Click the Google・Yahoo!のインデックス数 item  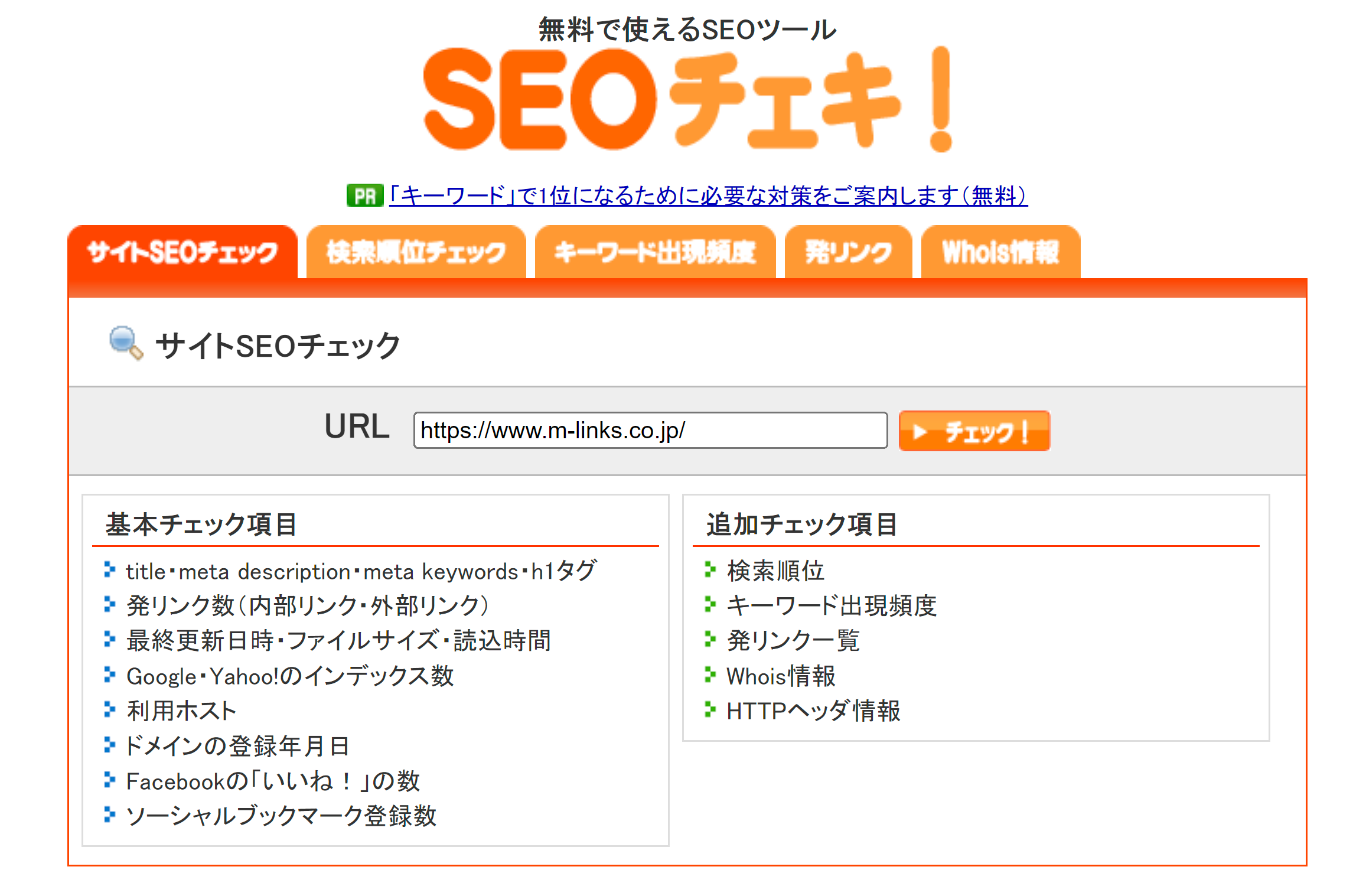(x=290, y=676)
